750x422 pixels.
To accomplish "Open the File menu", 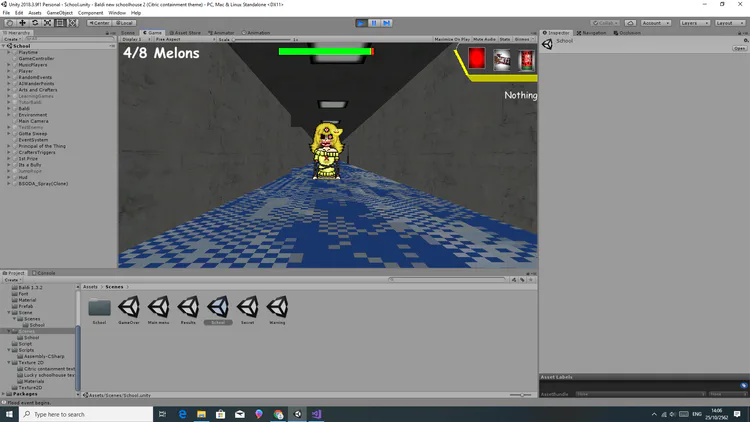I will [6, 13].
